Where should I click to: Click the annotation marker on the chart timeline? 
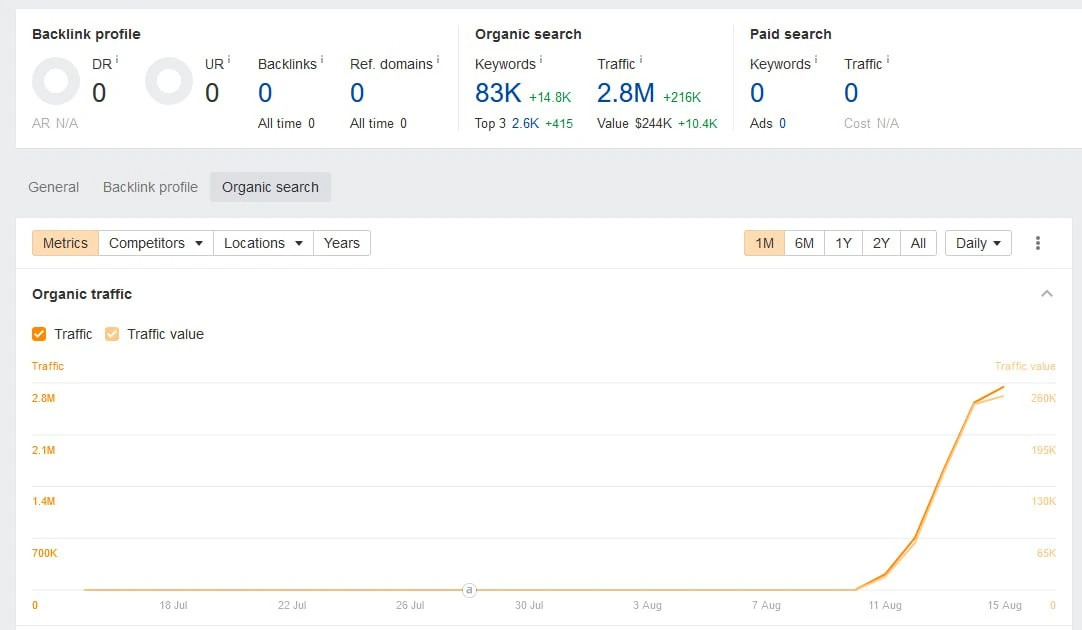[469, 590]
